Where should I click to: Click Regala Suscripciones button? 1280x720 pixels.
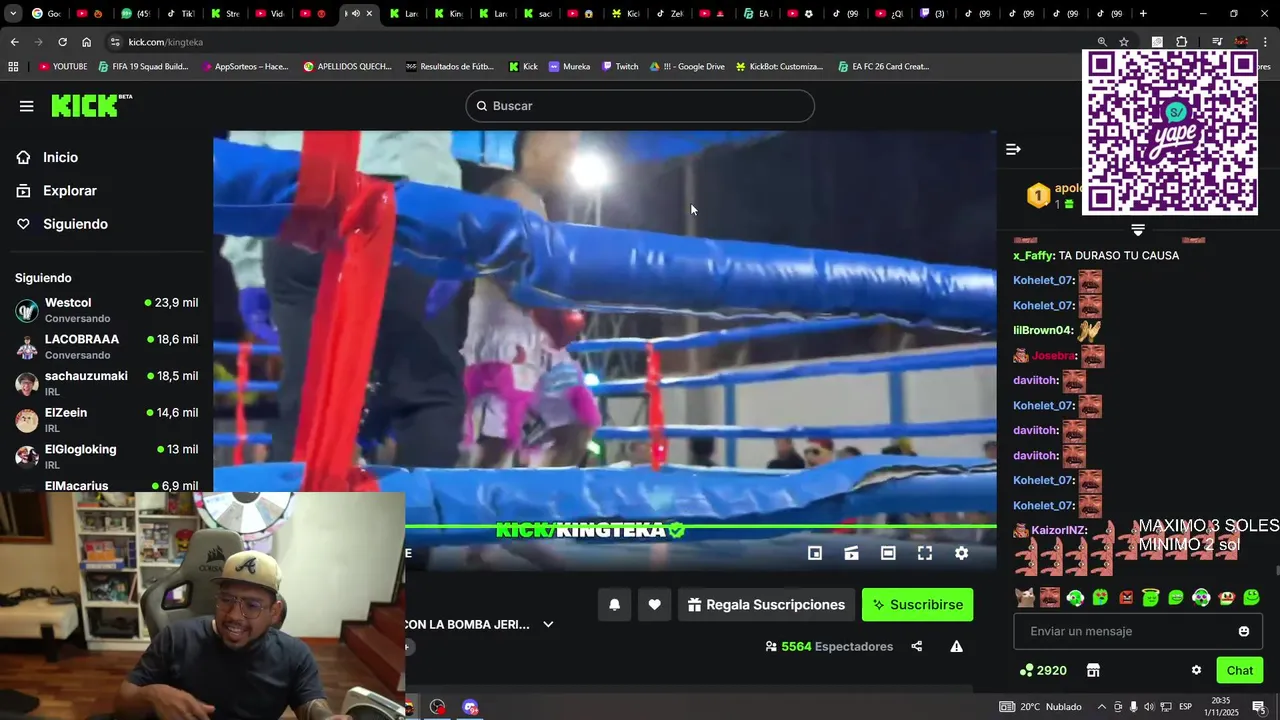tap(766, 604)
